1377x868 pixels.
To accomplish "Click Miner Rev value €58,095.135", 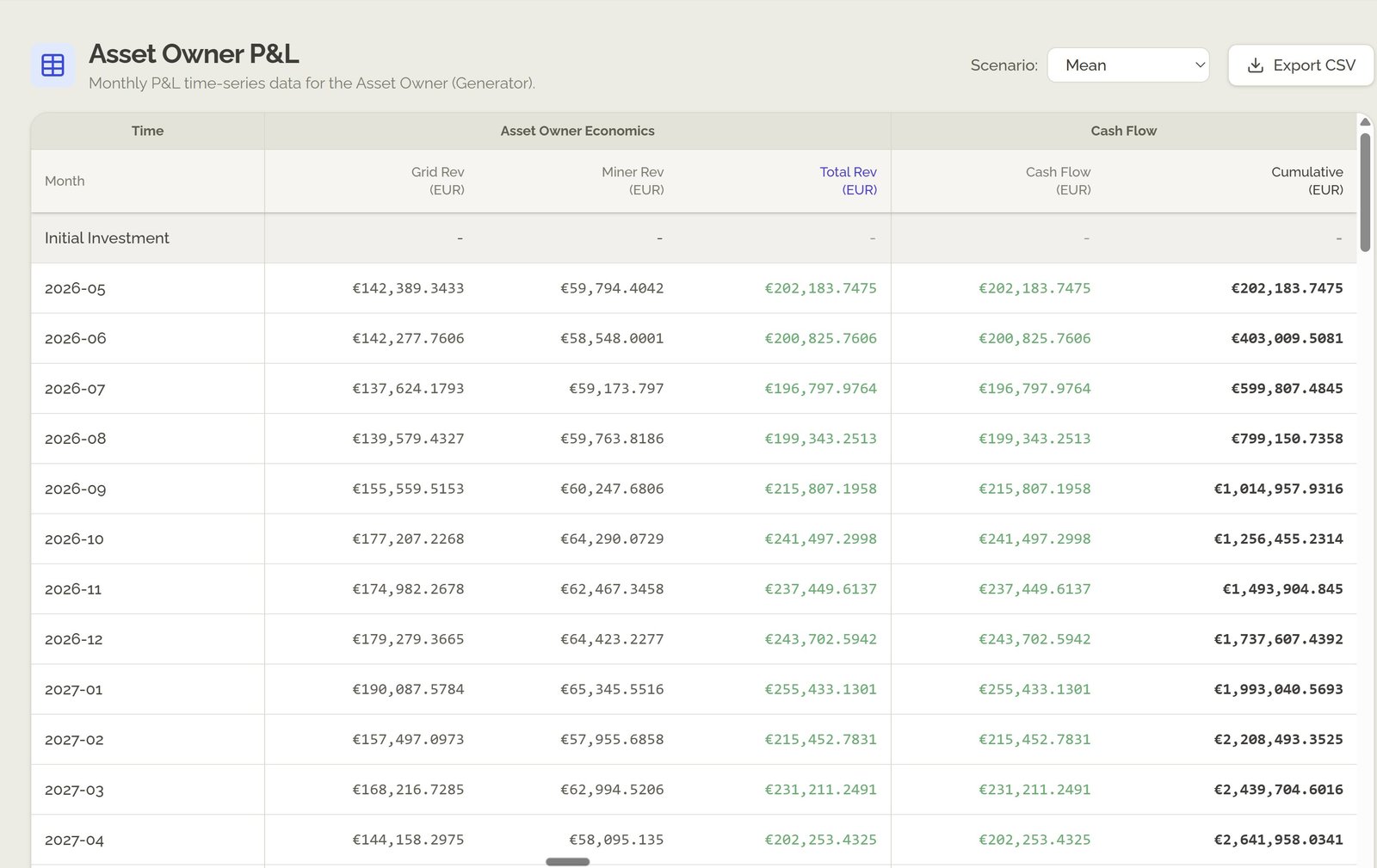I will (x=616, y=840).
